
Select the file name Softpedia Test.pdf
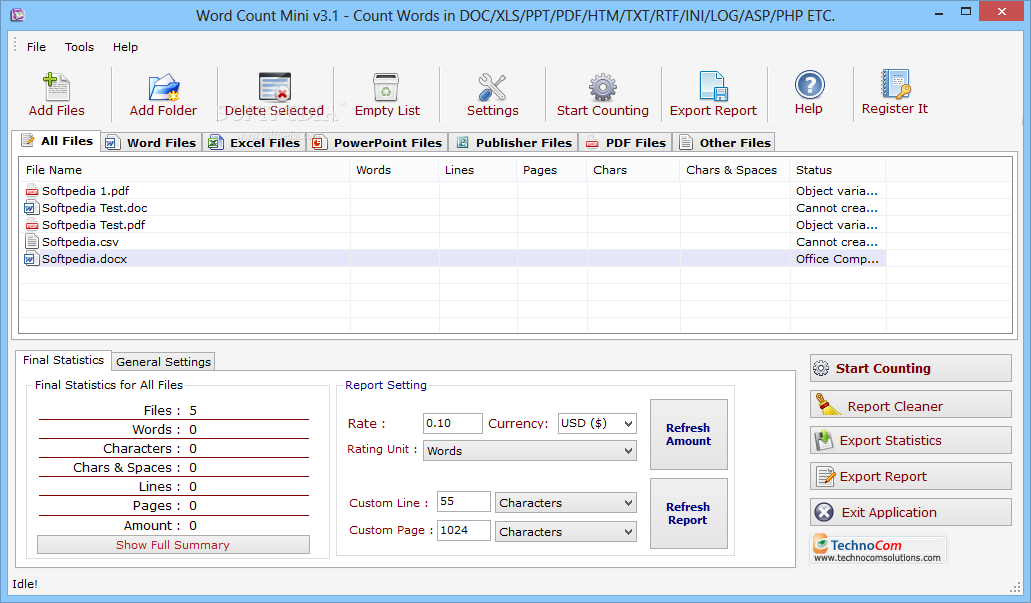(93, 225)
